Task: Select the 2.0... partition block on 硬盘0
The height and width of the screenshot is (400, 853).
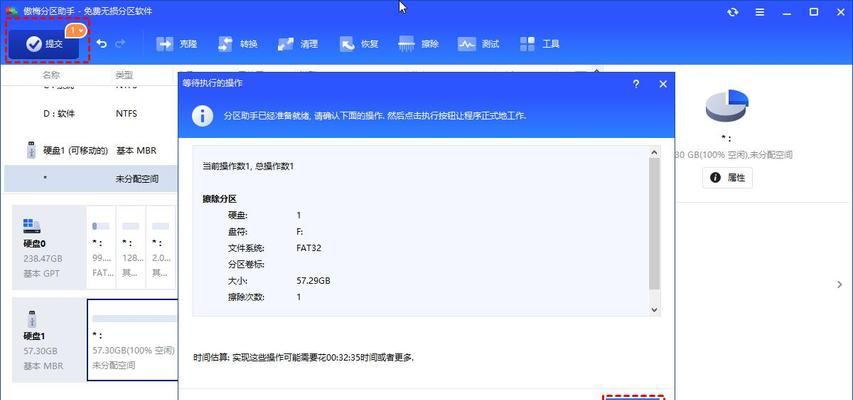Action: pos(160,247)
